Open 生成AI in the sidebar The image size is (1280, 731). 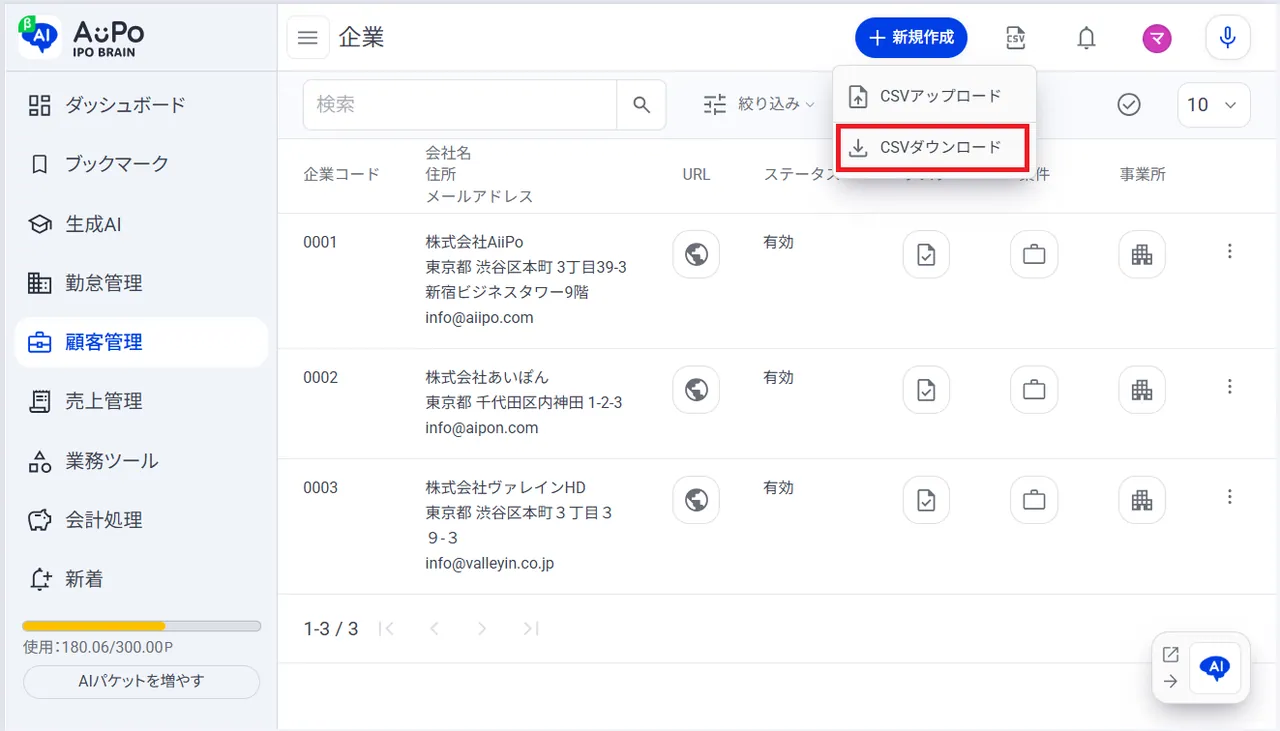pos(141,224)
